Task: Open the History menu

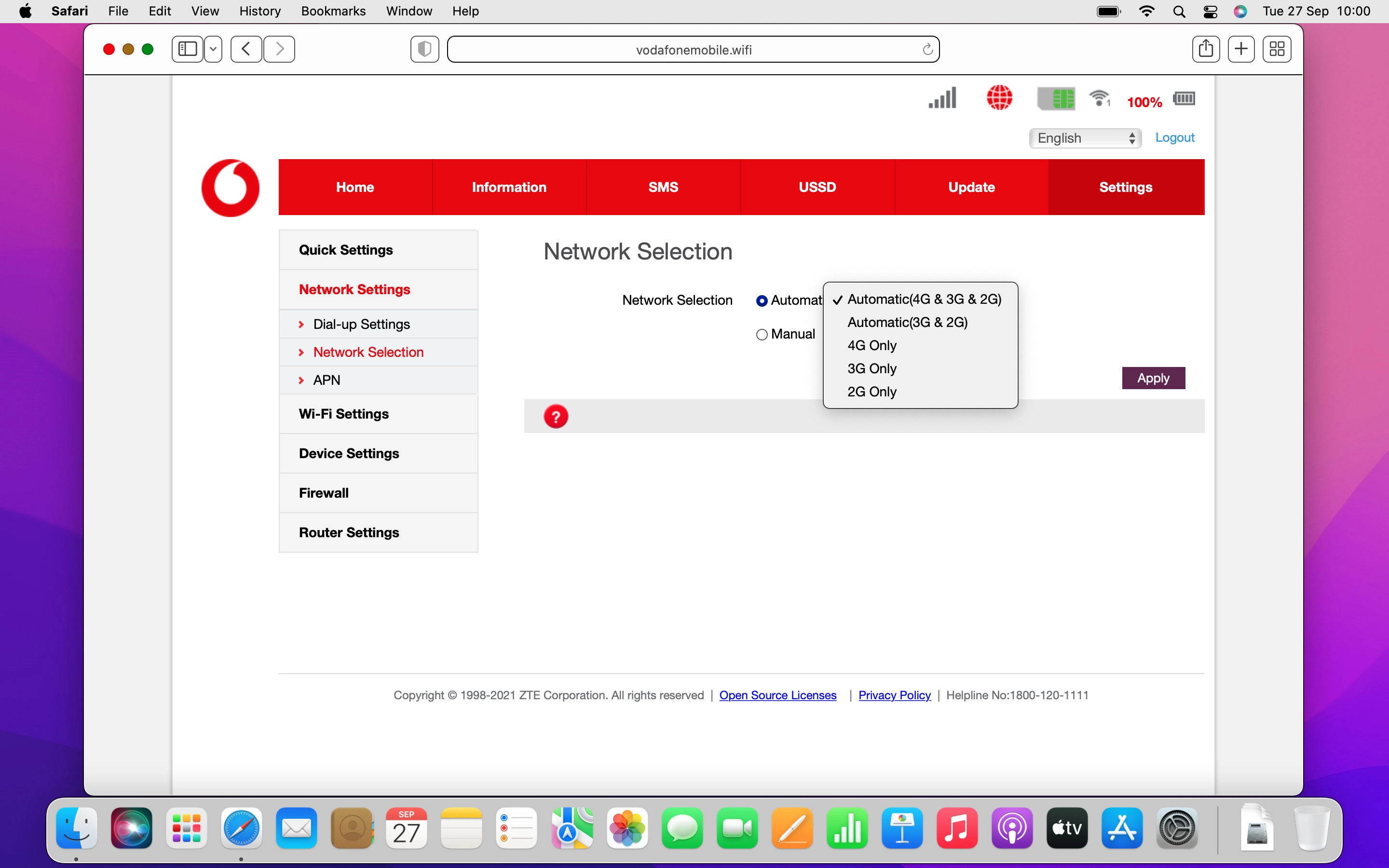Action: pos(259,11)
